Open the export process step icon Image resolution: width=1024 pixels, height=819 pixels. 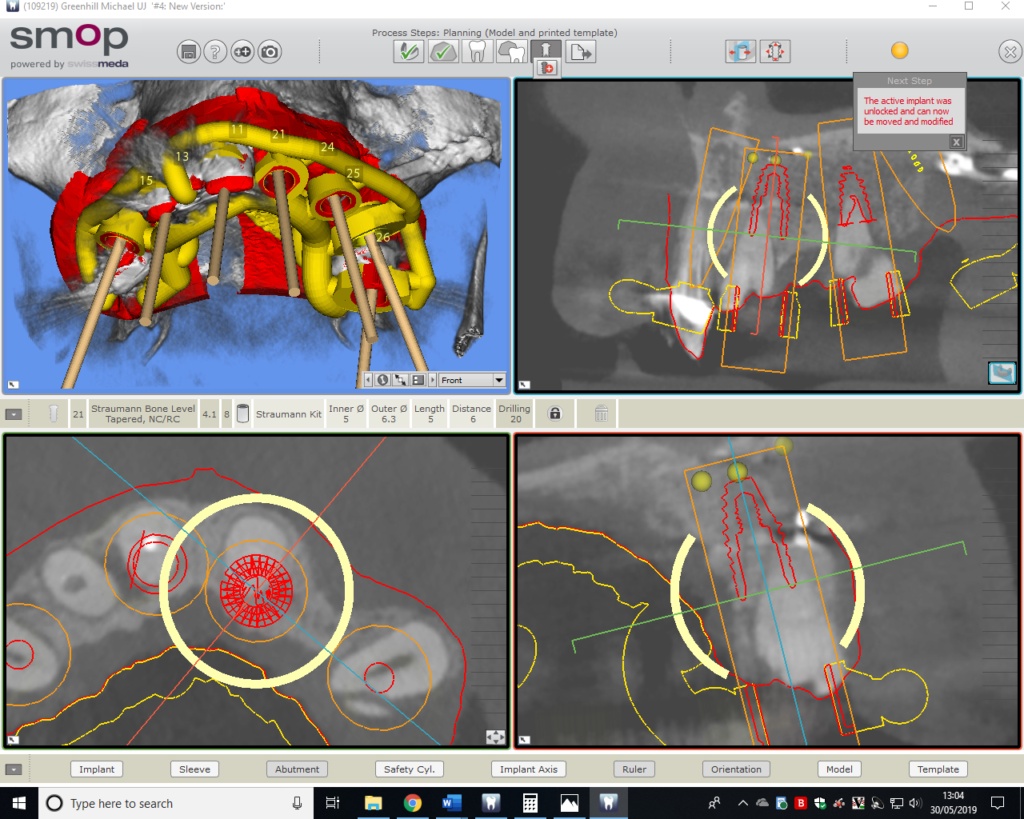click(580, 51)
